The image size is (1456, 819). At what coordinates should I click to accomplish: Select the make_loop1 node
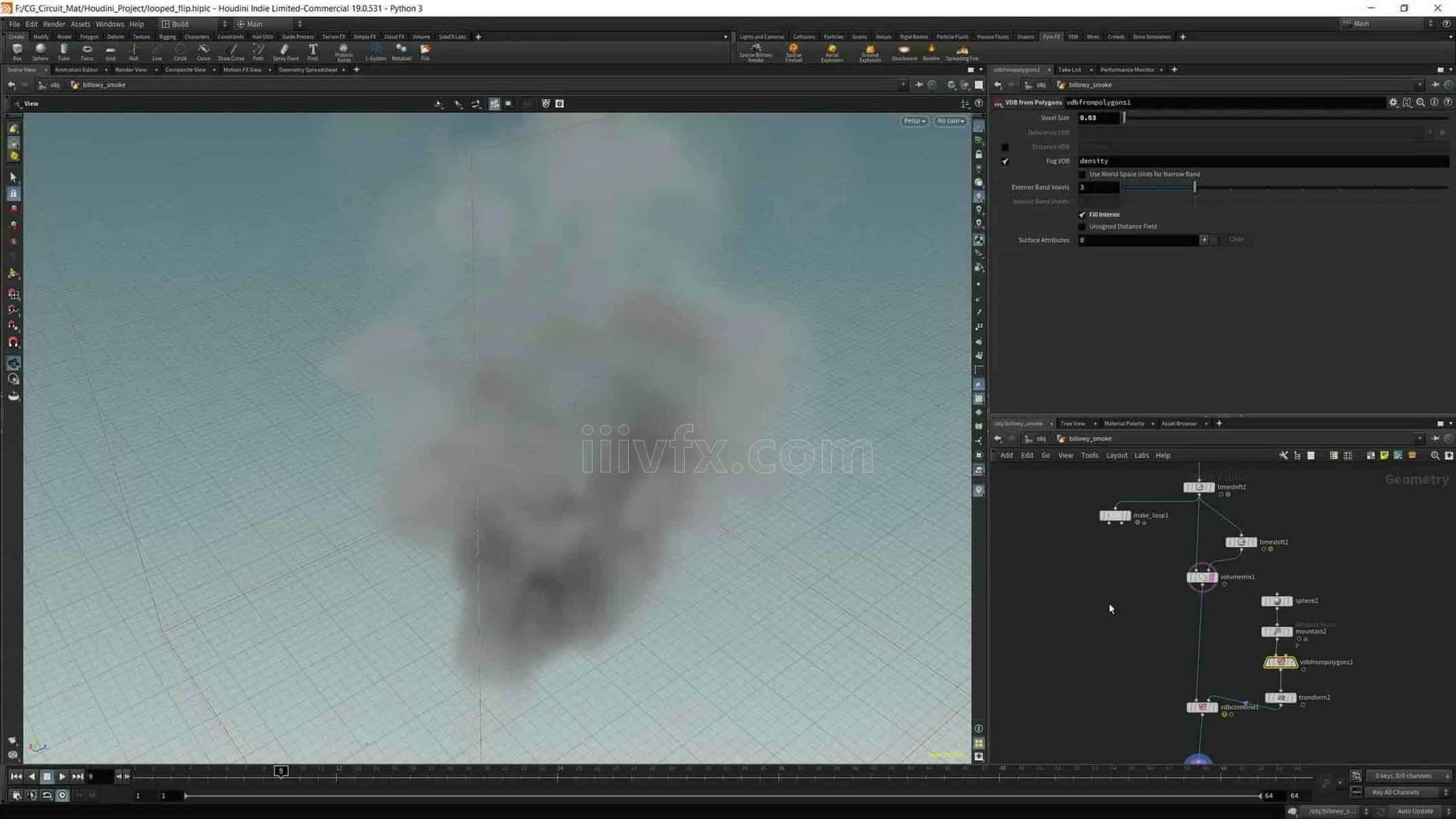(x=1115, y=516)
